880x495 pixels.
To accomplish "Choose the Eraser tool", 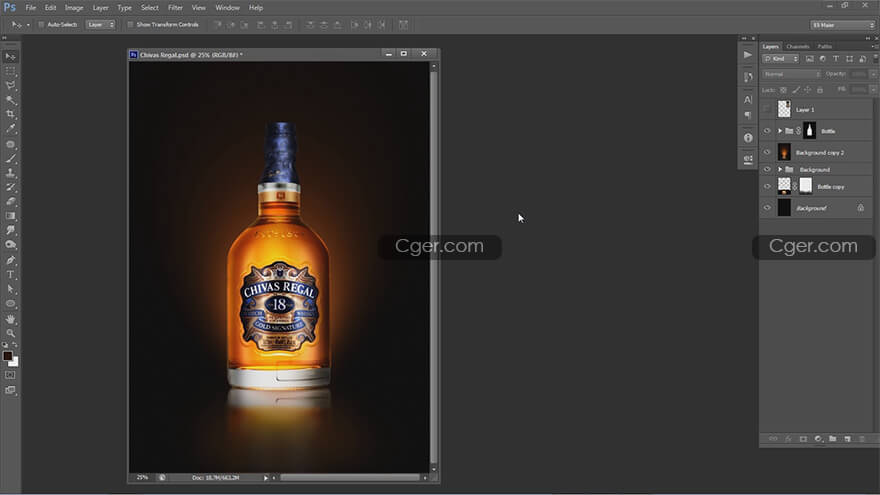I will click(10, 201).
